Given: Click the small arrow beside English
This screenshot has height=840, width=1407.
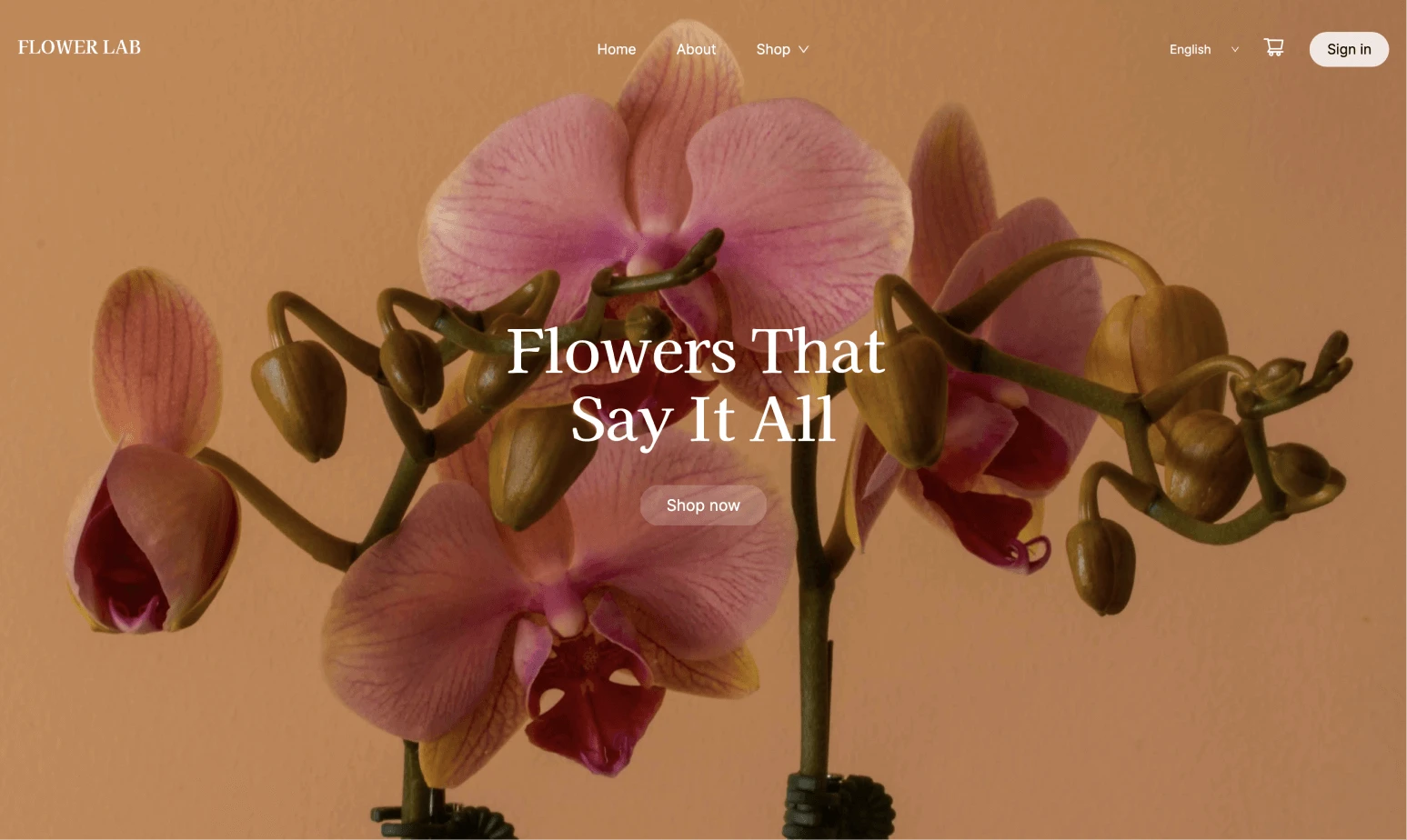Looking at the screenshot, I should 1235,49.
